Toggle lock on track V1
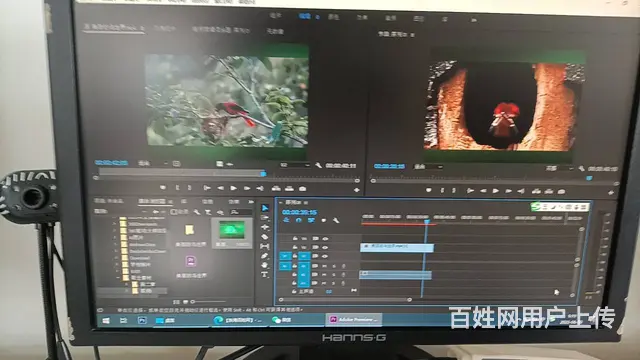 coord(294,256)
